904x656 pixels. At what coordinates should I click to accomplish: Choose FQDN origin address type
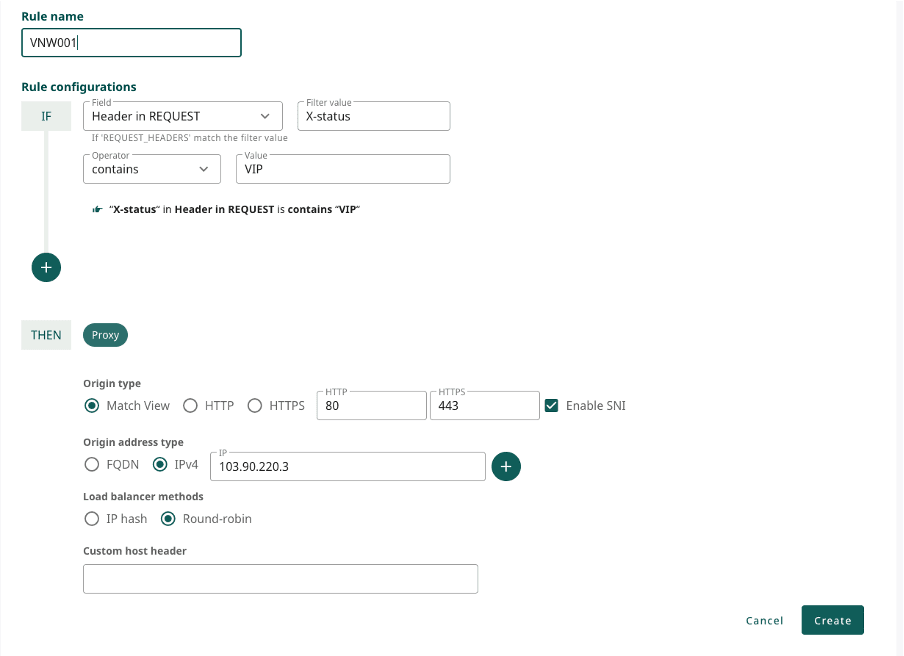92,465
